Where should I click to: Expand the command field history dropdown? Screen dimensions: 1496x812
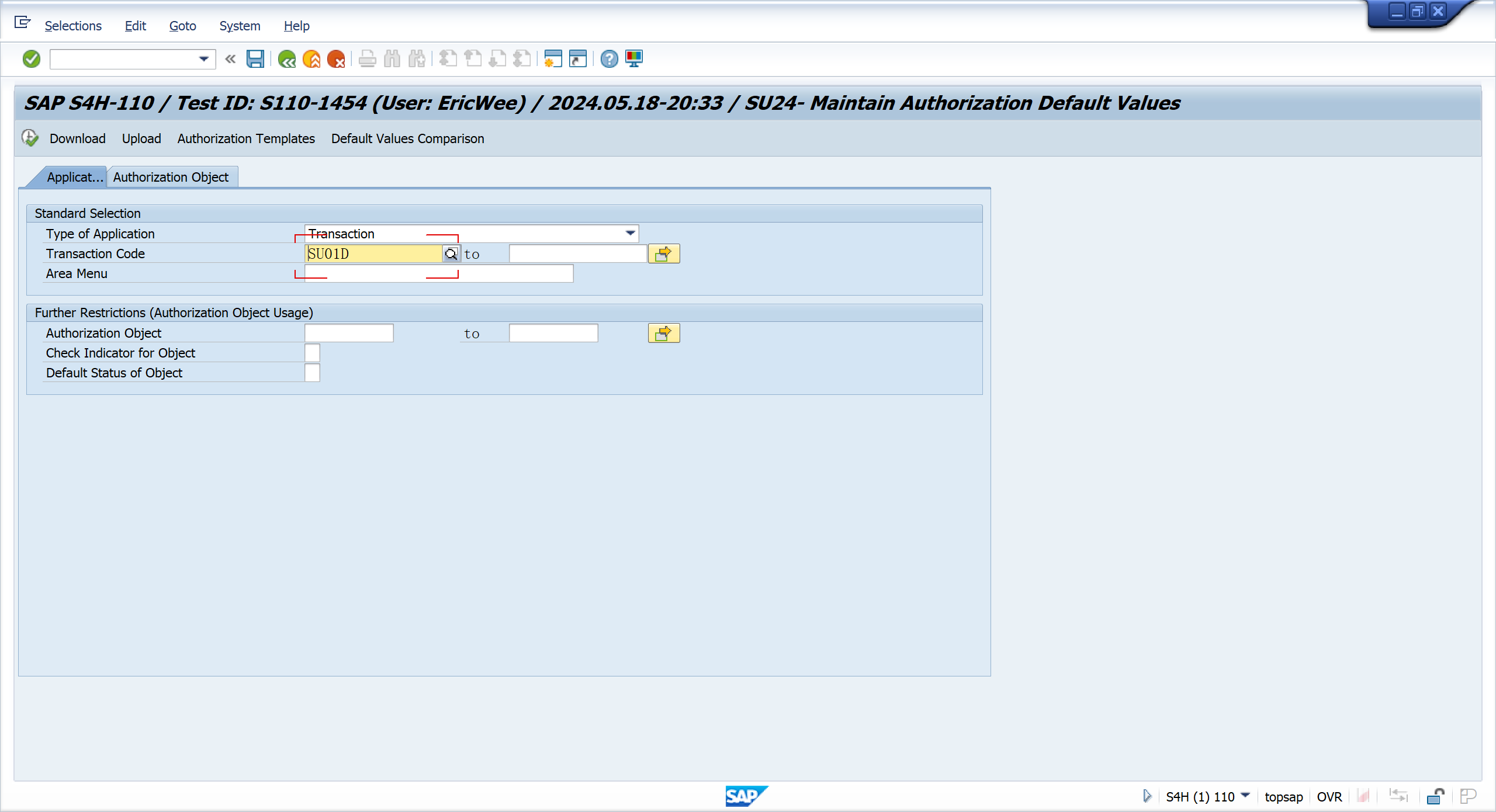pyautogui.click(x=203, y=59)
